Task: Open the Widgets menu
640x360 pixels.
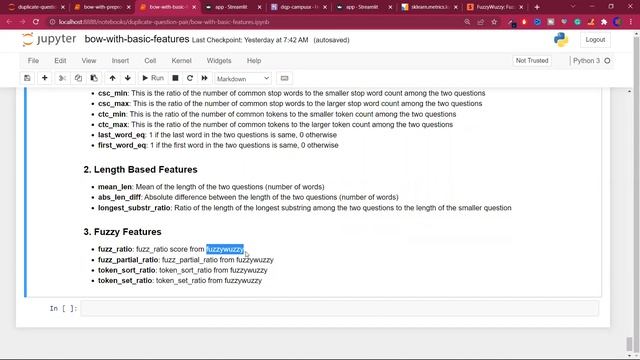Action: click(x=219, y=60)
